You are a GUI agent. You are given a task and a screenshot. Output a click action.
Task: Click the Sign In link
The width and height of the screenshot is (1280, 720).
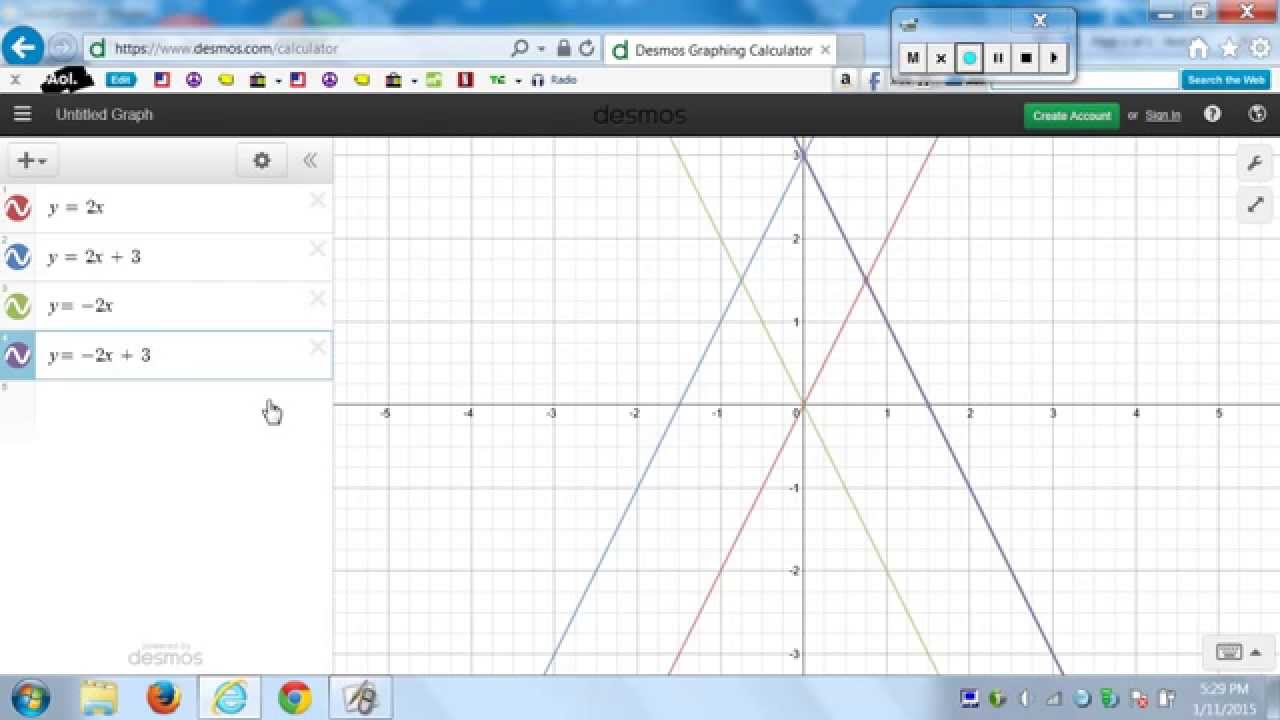click(x=1162, y=115)
